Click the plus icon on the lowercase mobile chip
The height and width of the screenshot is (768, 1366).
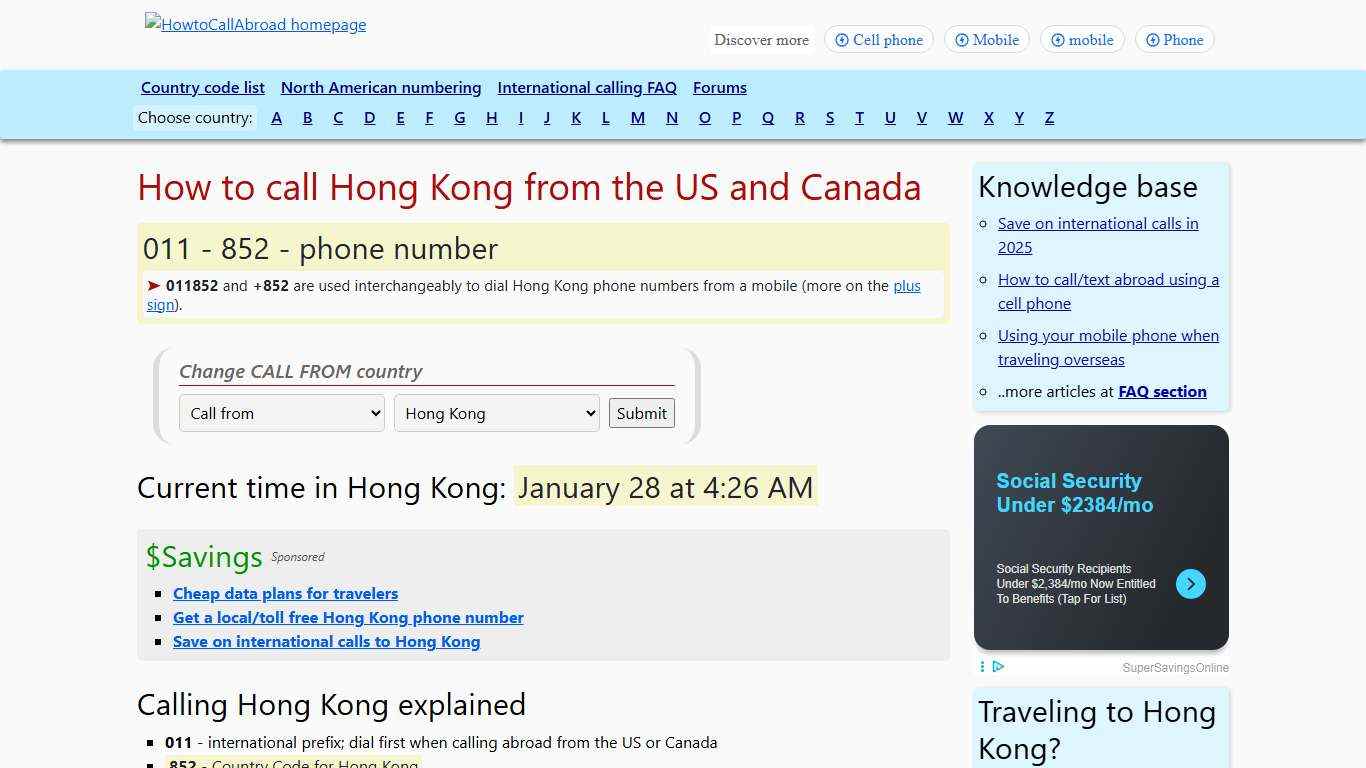[1057, 40]
